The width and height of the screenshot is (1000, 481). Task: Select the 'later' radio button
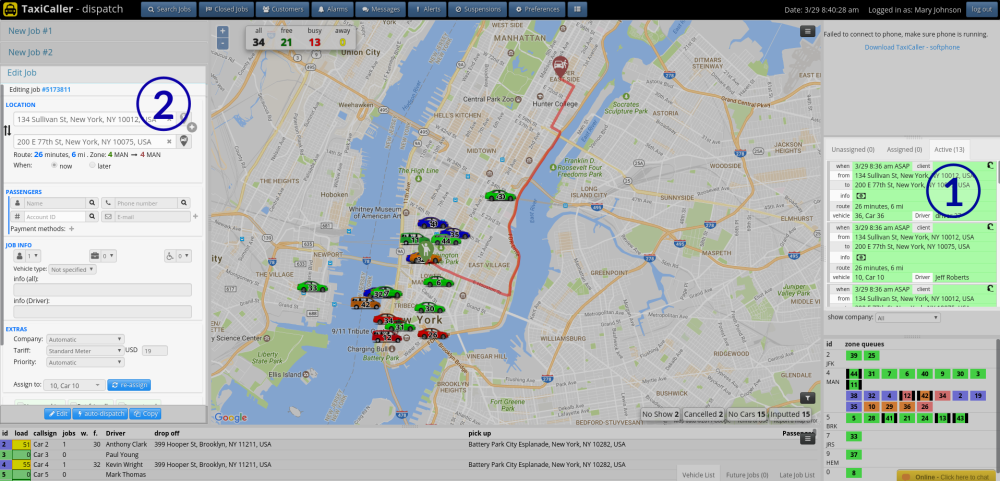pyautogui.click(x=92, y=165)
